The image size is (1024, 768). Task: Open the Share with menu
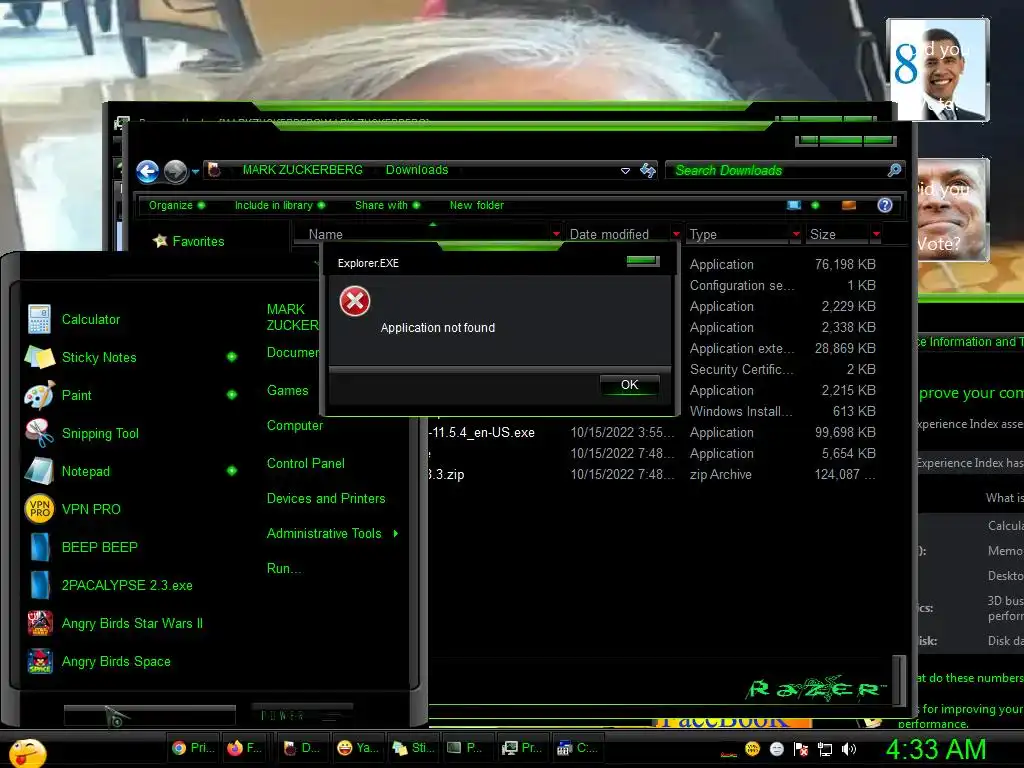coord(387,205)
